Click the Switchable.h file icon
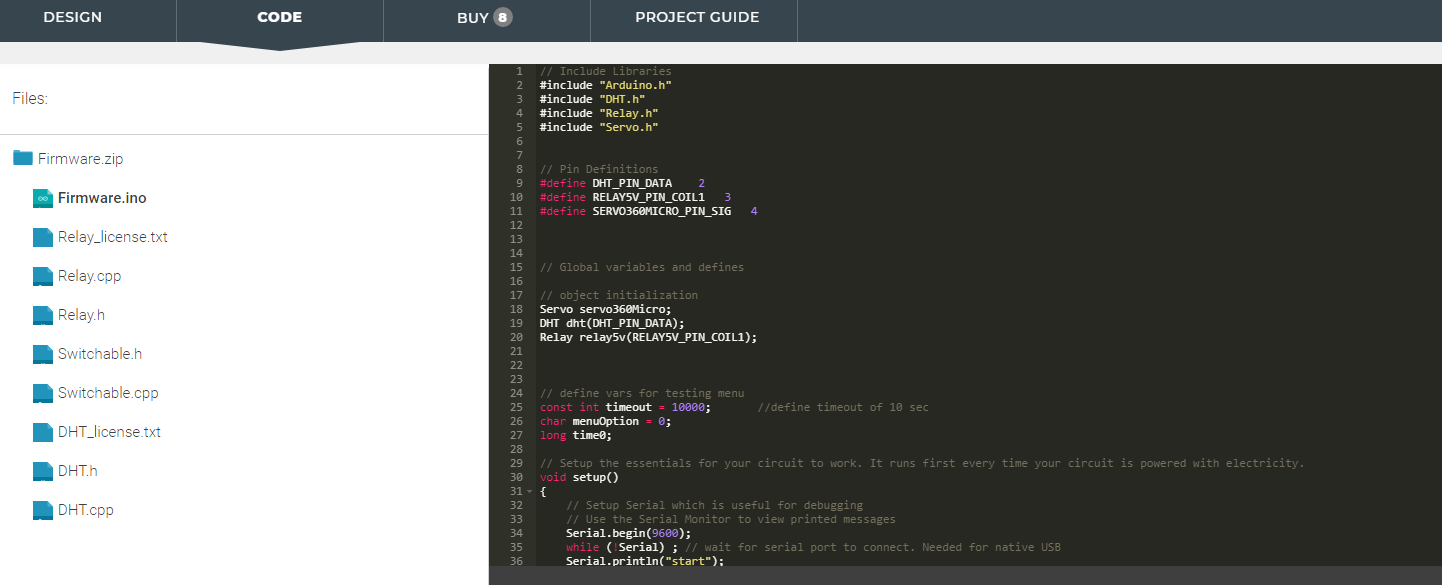Screen dimensions: 1442x585 (x=42, y=354)
